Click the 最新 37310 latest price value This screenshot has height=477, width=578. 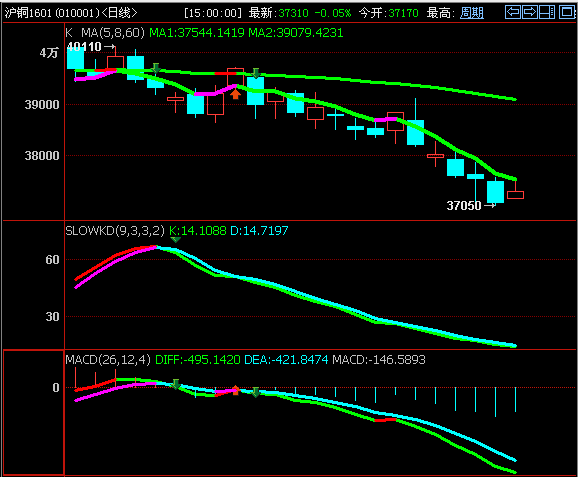(x=293, y=13)
